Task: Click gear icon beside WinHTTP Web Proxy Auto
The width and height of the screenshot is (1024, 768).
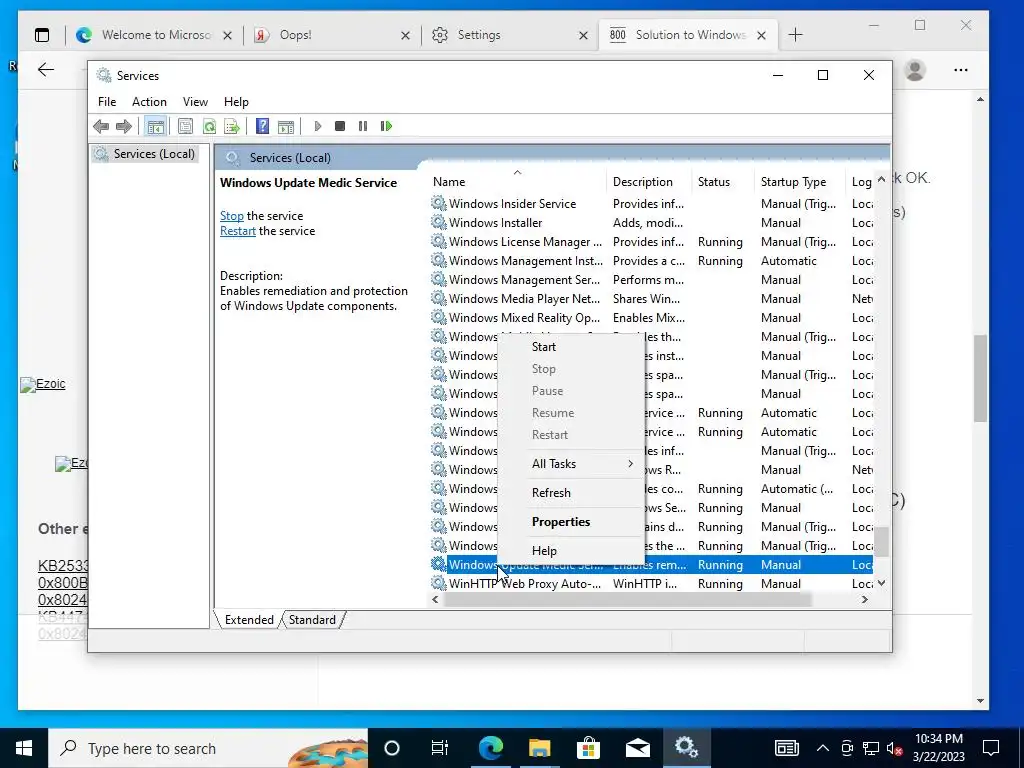Action: (439, 583)
